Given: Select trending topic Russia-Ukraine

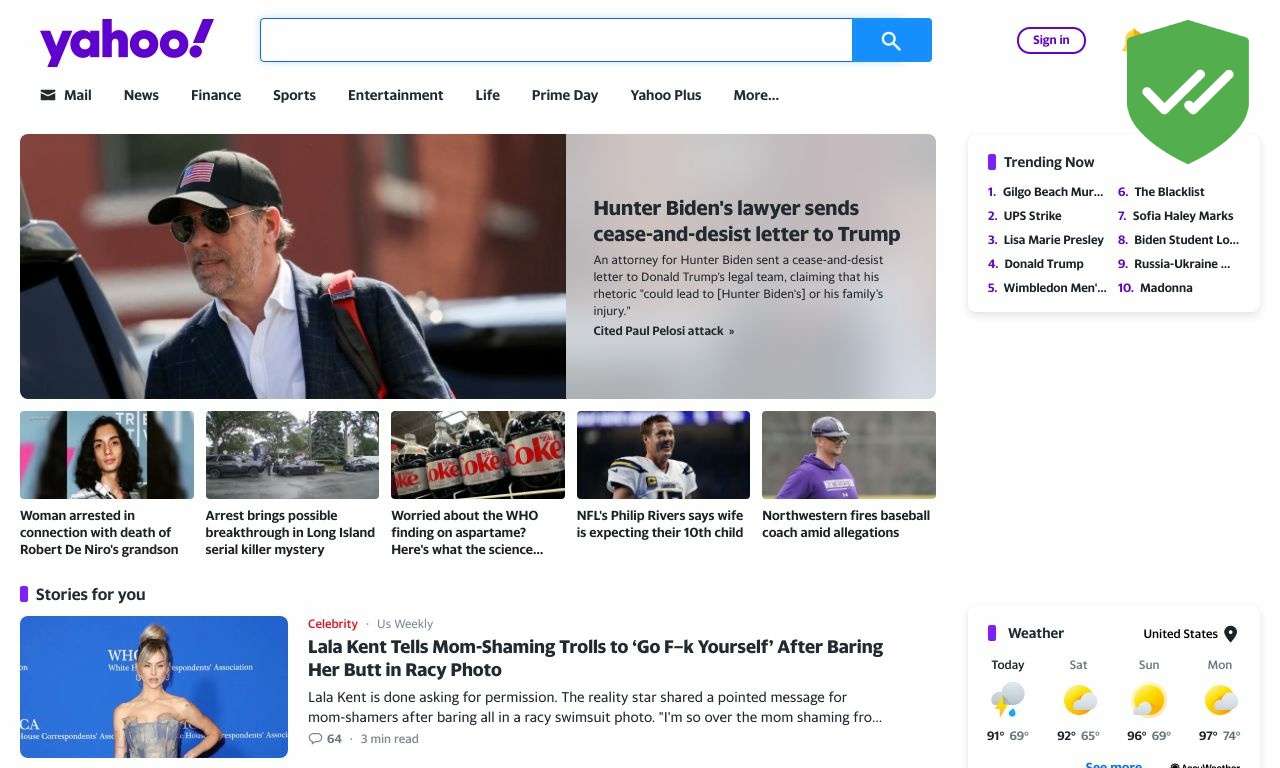Looking at the screenshot, I should click(x=1182, y=264).
